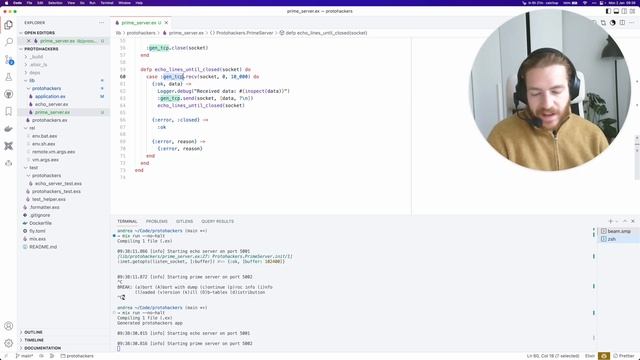The height and width of the screenshot is (360, 640).
Task: Click the split editor right icon
Action: click(x=622, y=23)
